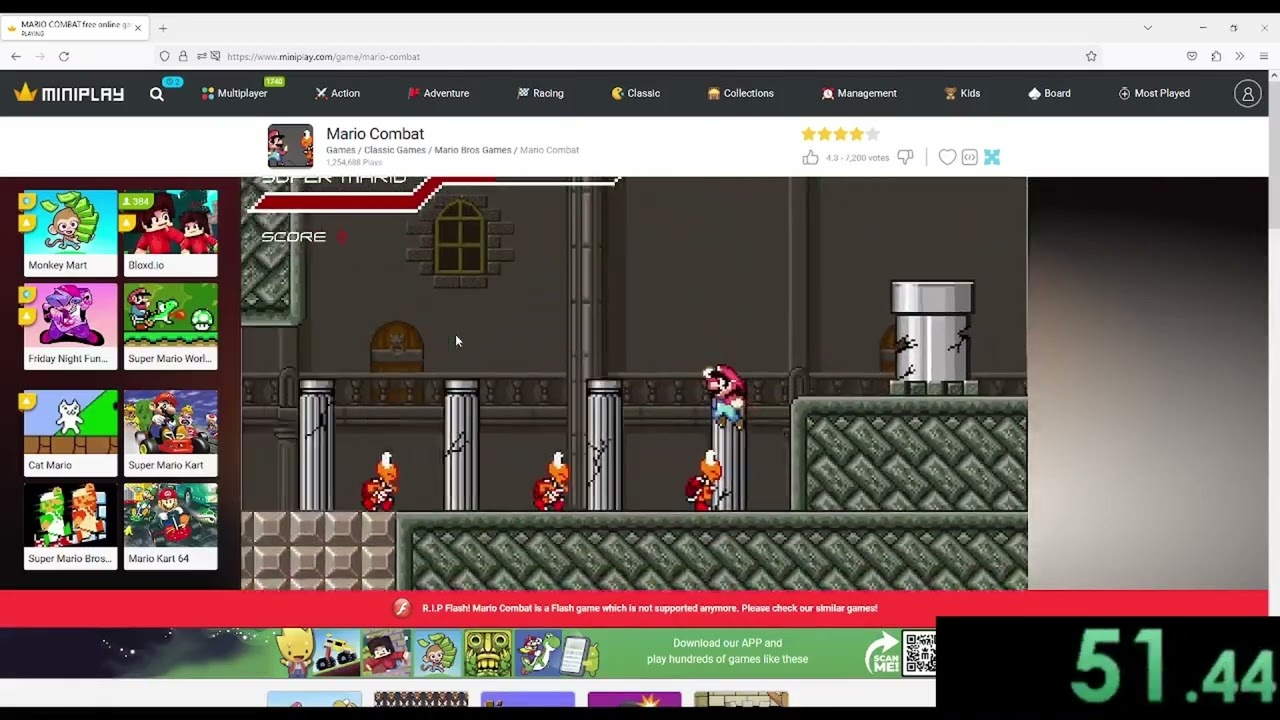This screenshot has height=720, width=1280.
Task: Click the site padlock icon
Action: coord(182,56)
